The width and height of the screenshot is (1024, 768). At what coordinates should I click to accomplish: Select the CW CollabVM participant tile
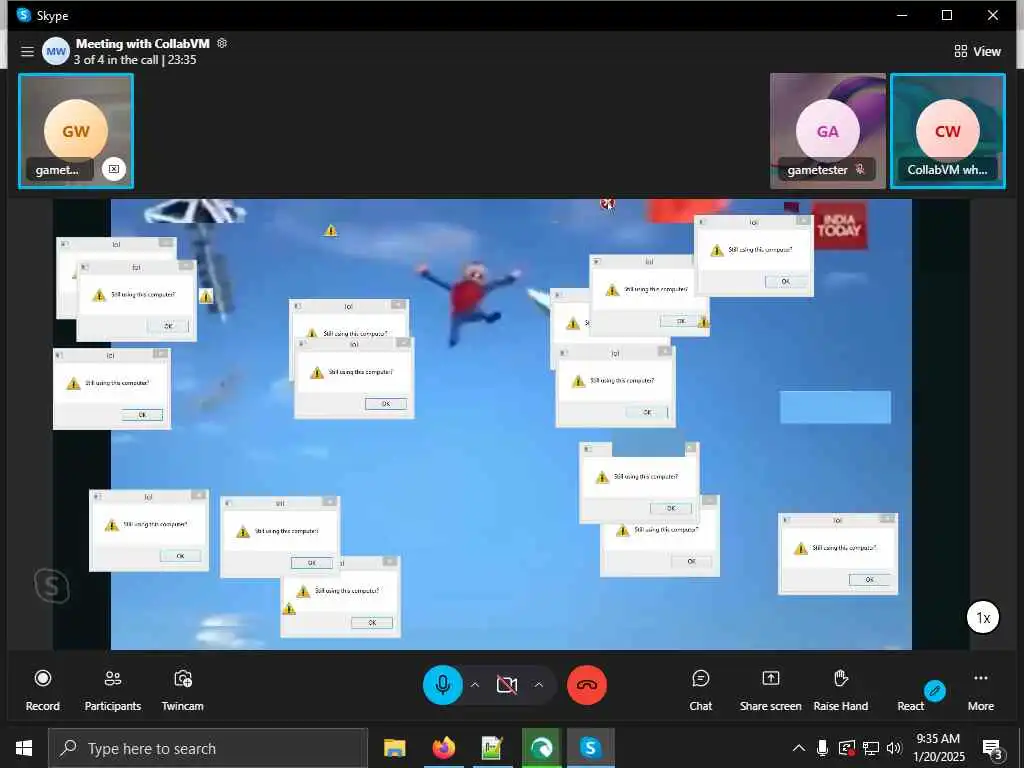click(x=948, y=131)
